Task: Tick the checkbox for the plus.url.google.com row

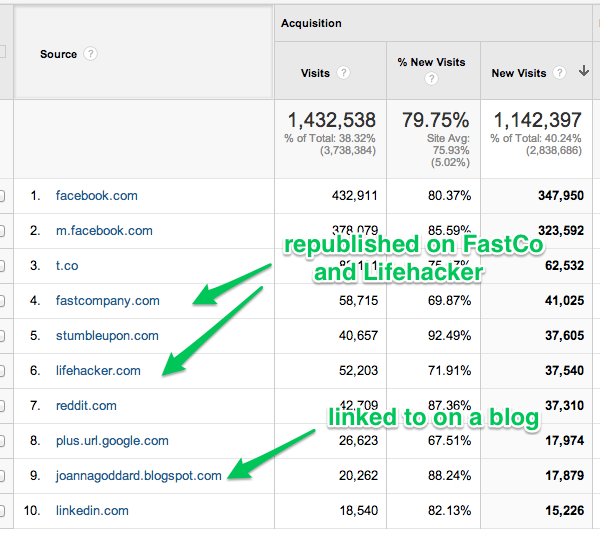Action: (x=2, y=441)
